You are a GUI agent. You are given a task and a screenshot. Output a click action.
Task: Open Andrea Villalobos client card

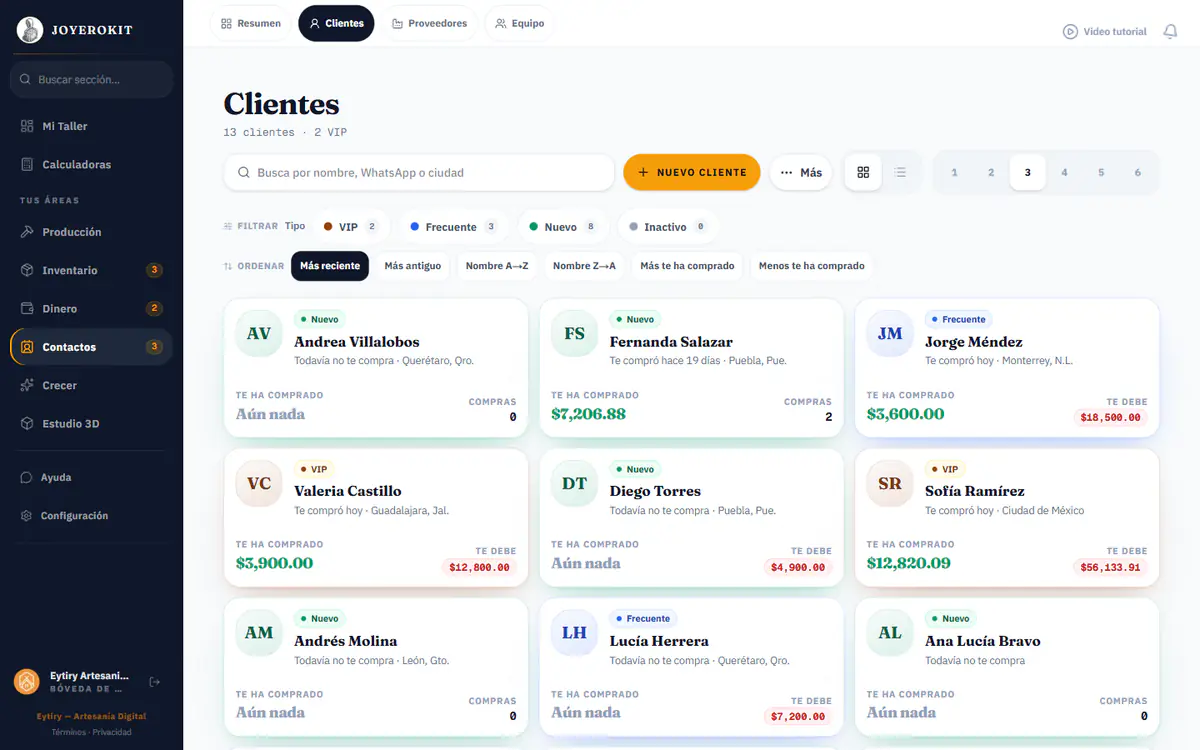376,367
